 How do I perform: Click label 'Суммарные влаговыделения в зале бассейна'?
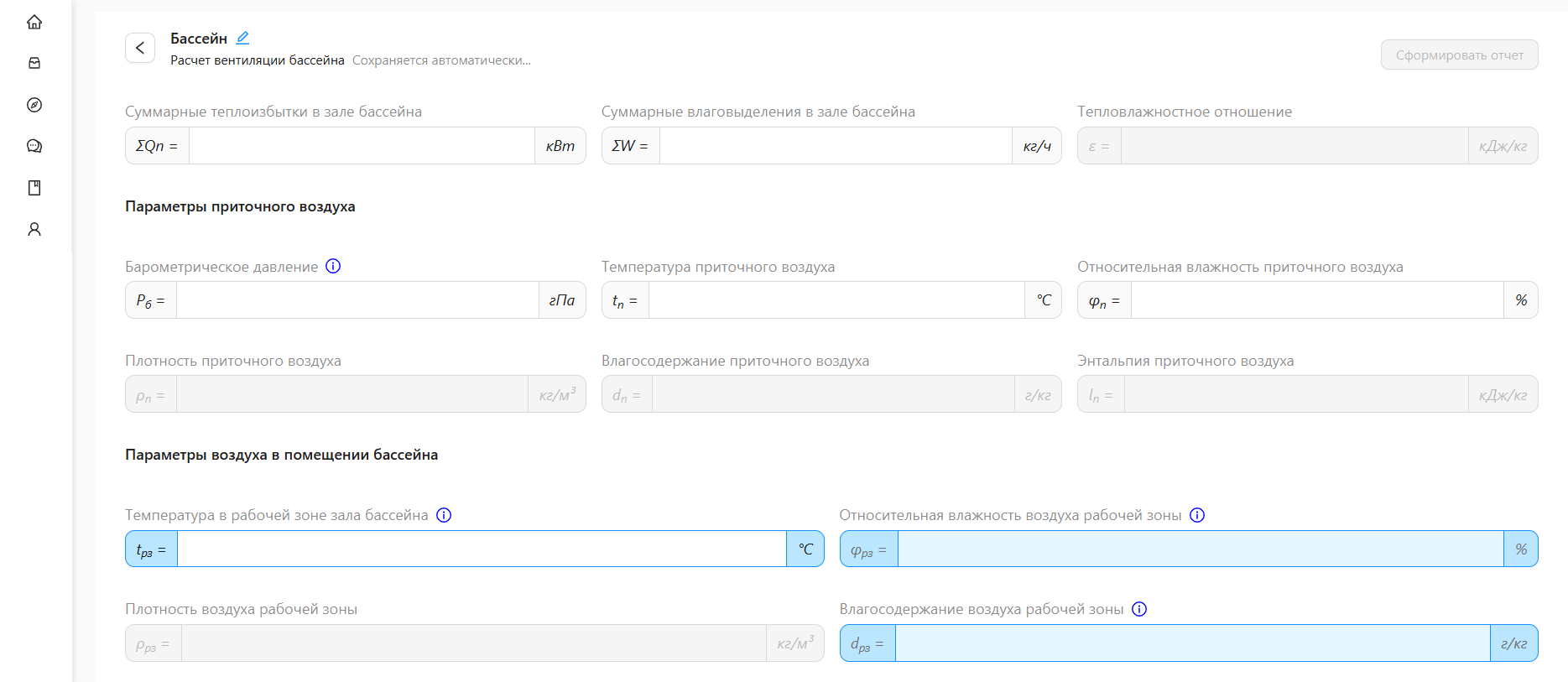pyautogui.click(x=758, y=112)
